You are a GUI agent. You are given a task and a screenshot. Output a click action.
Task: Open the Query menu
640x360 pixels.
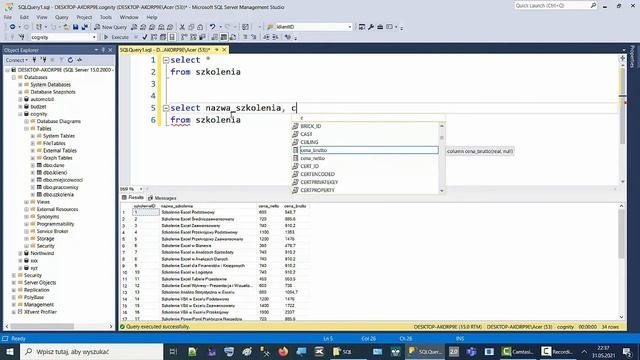click(x=62, y=17)
